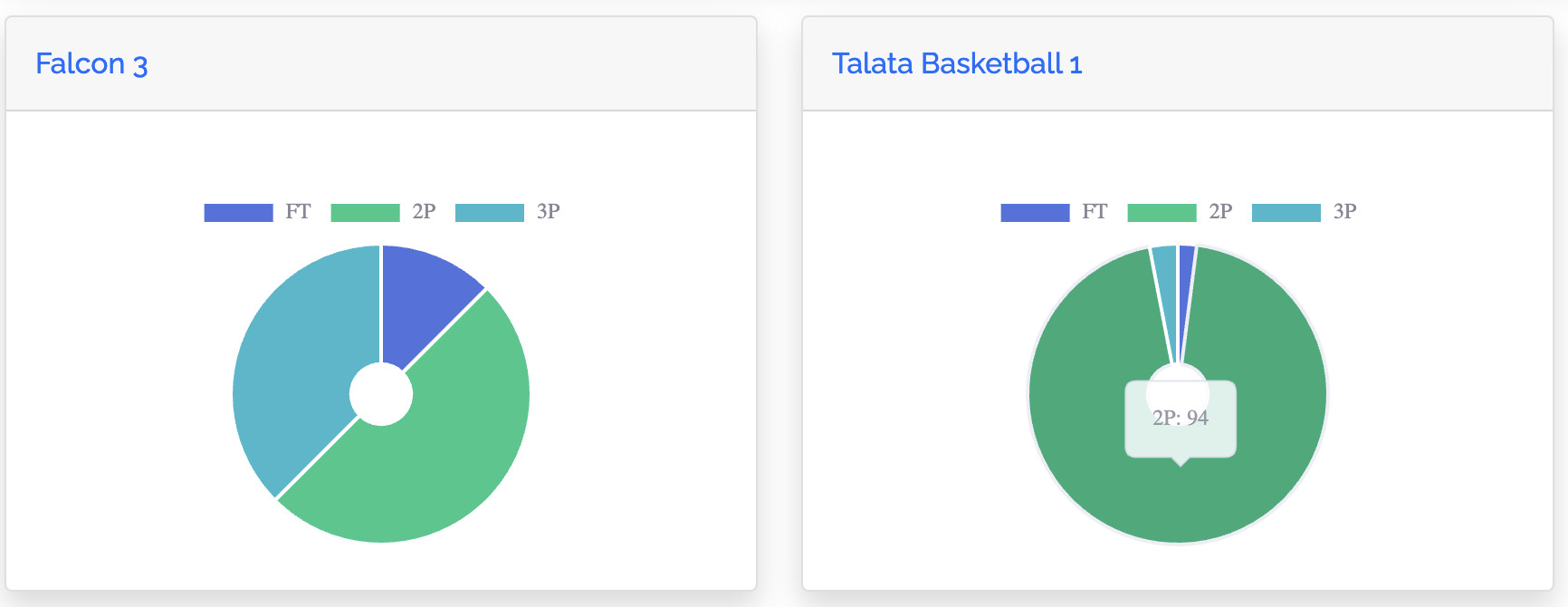The height and width of the screenshot is (607, 1568).
Task: Toggle the FT legend label in Falcon 3 chart
Action: point(298,212)
